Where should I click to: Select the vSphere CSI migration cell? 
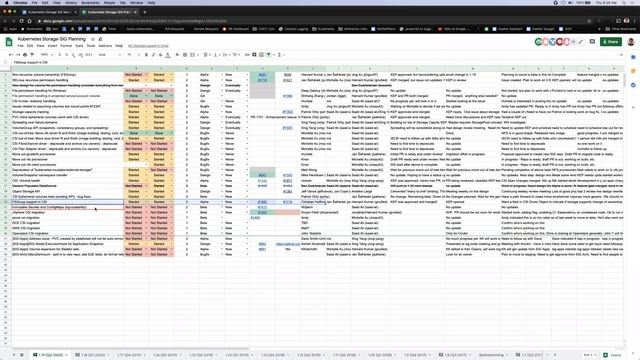pyautogui.click(x=67, y=213)
